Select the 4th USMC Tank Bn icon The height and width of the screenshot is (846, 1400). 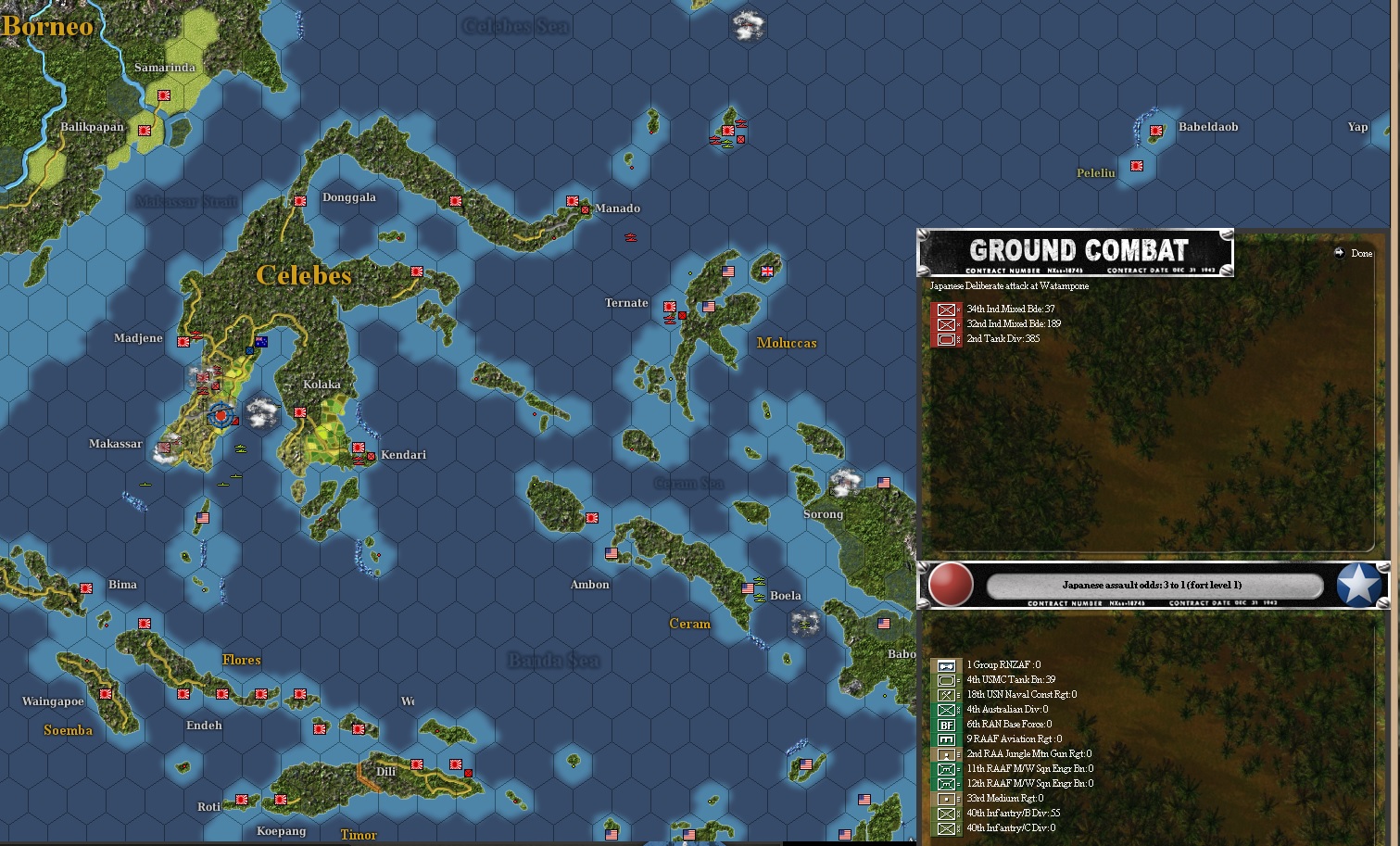(946, 680)
